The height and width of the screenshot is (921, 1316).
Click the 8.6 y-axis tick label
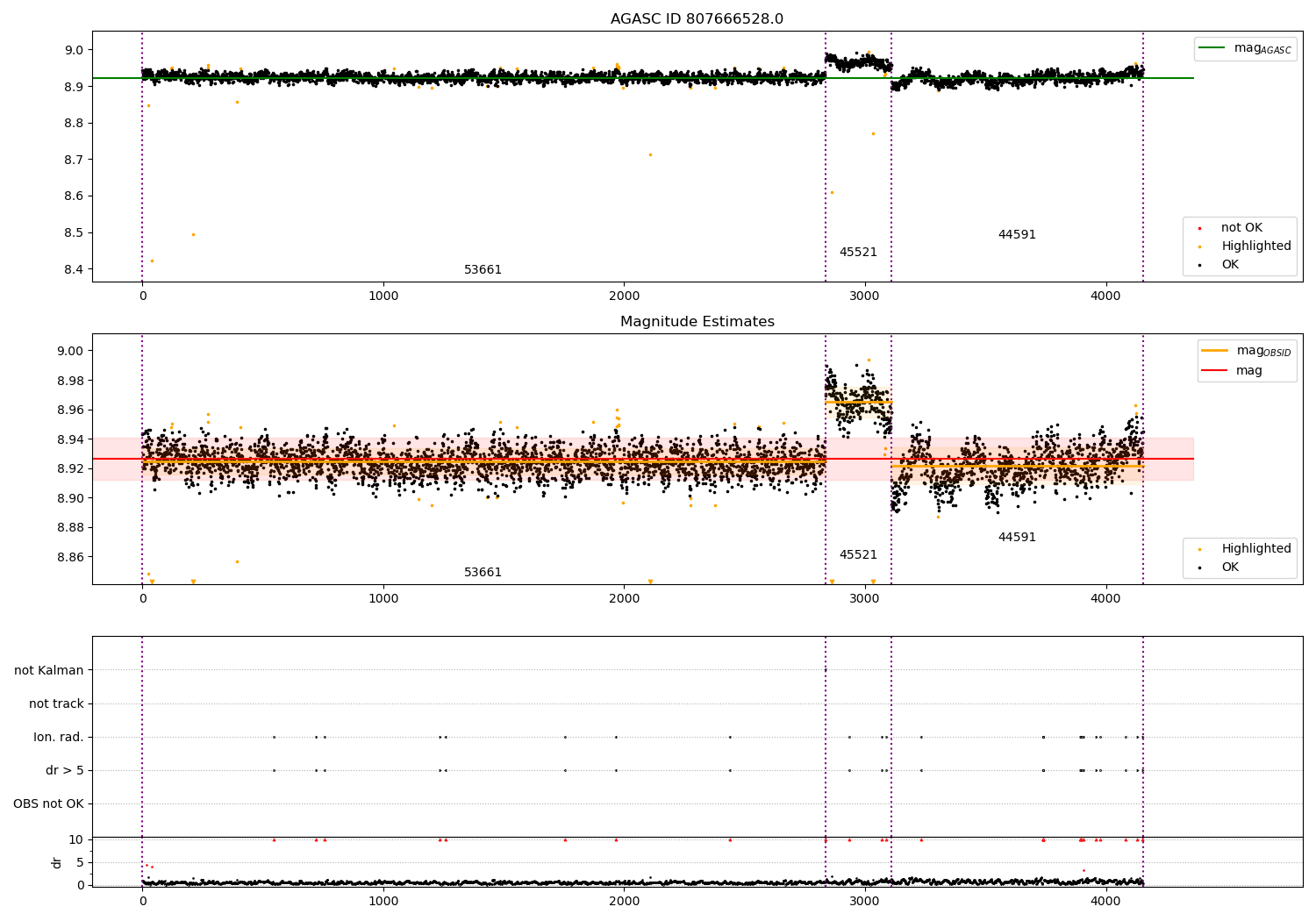pyautogui.click(x=75, y=196)
